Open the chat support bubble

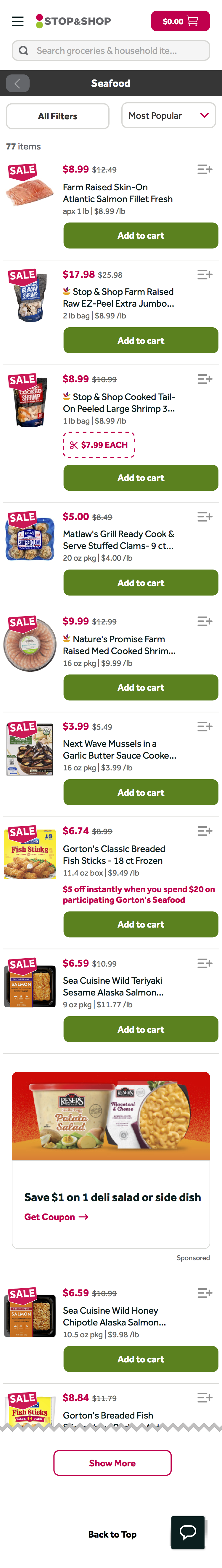tap(188, 1532)
